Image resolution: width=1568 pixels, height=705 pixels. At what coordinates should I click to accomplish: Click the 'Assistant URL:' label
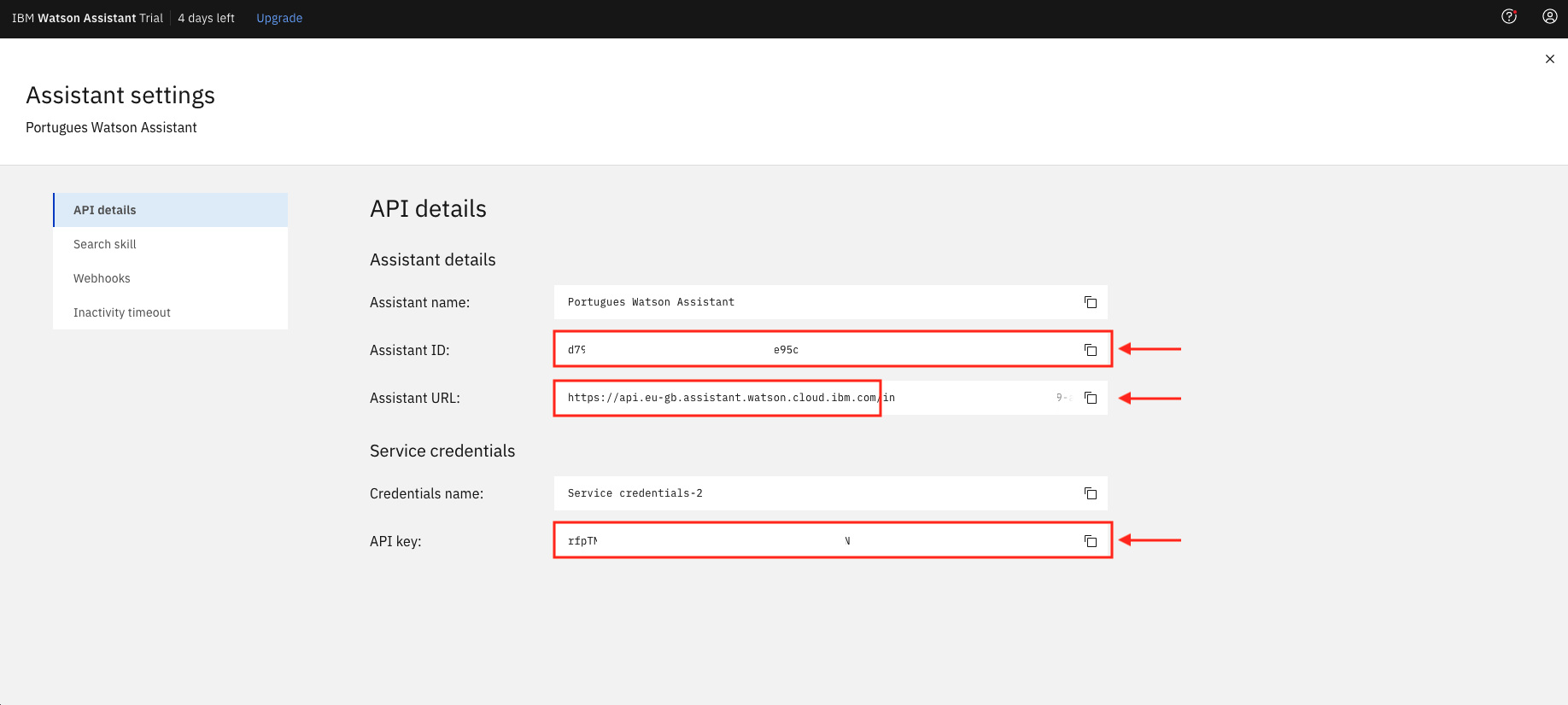(x=415, y=398)
